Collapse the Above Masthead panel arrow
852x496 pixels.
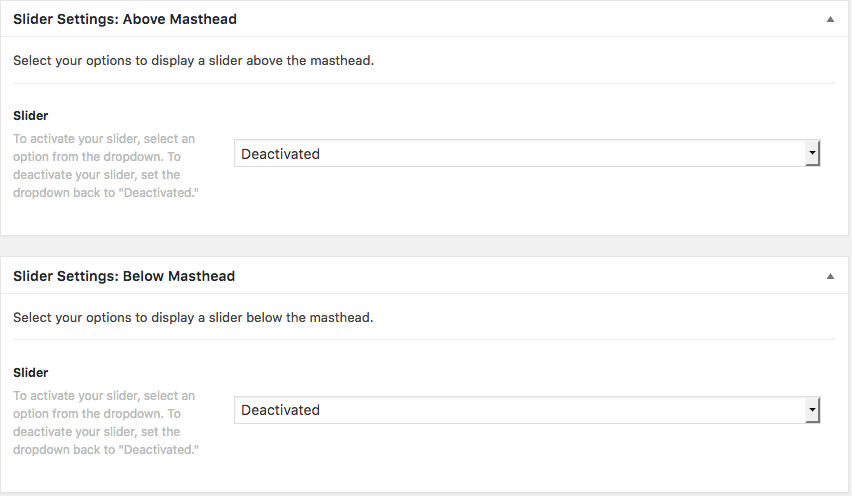pyautogui.click(x=830, y=19)
